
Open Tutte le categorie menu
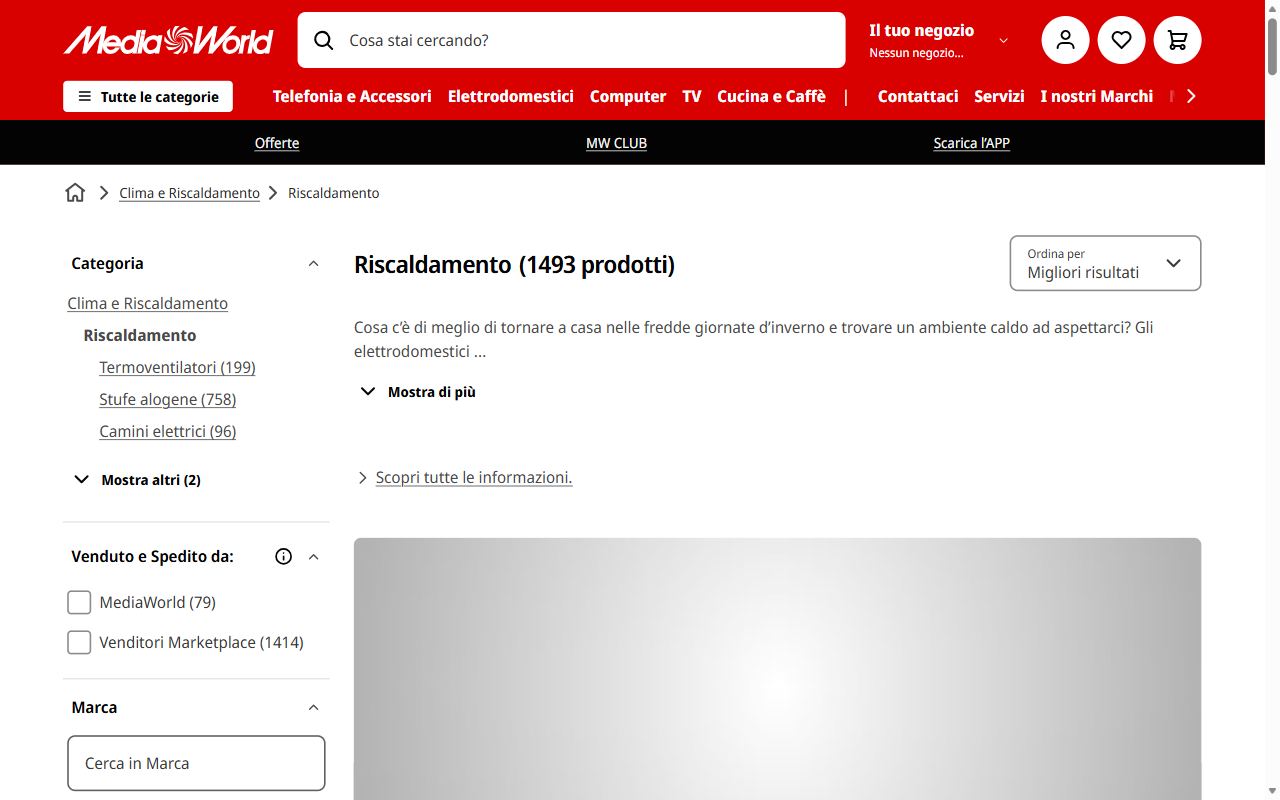click(148, 96)
